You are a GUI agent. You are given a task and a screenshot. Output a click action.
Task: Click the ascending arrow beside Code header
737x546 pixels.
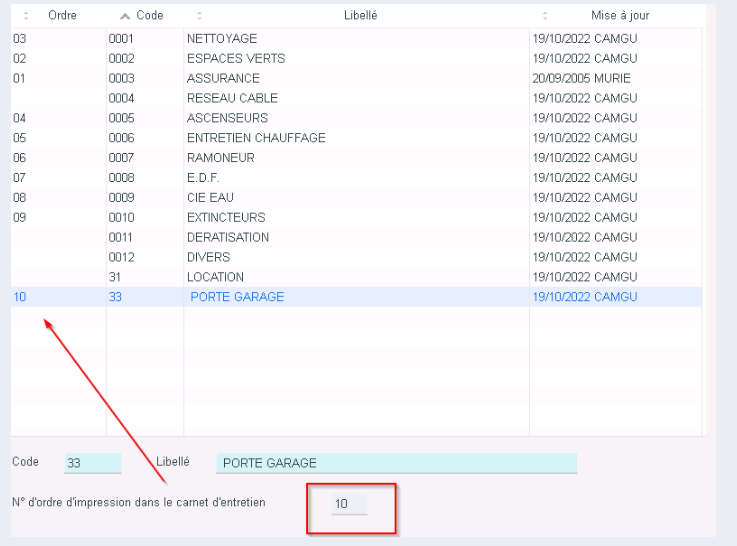[124, 16]
